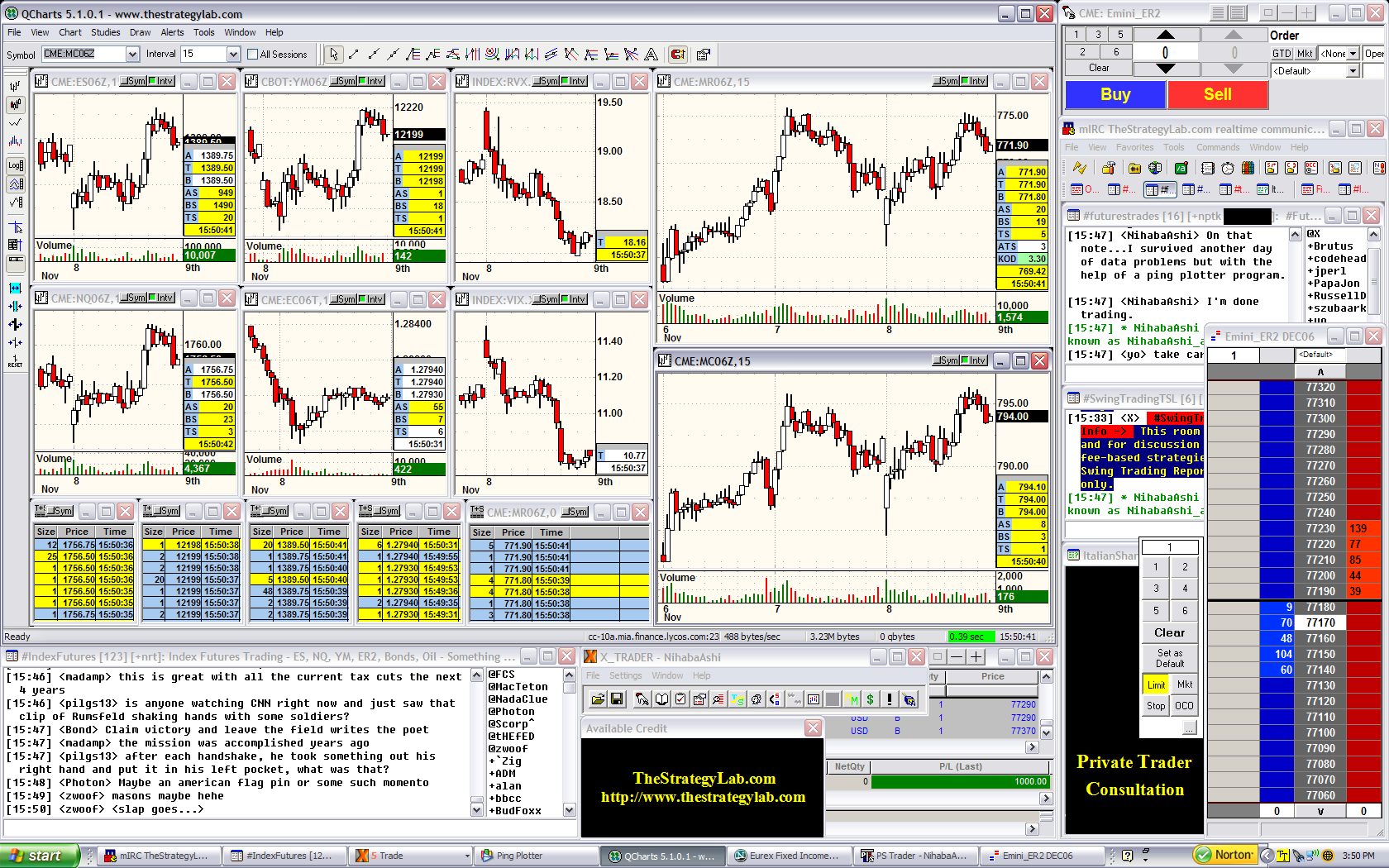The image size is (1389, 868).
Task: Click save floppy icon in X_TRADER toolbar
Action: [x=616, y=699]
